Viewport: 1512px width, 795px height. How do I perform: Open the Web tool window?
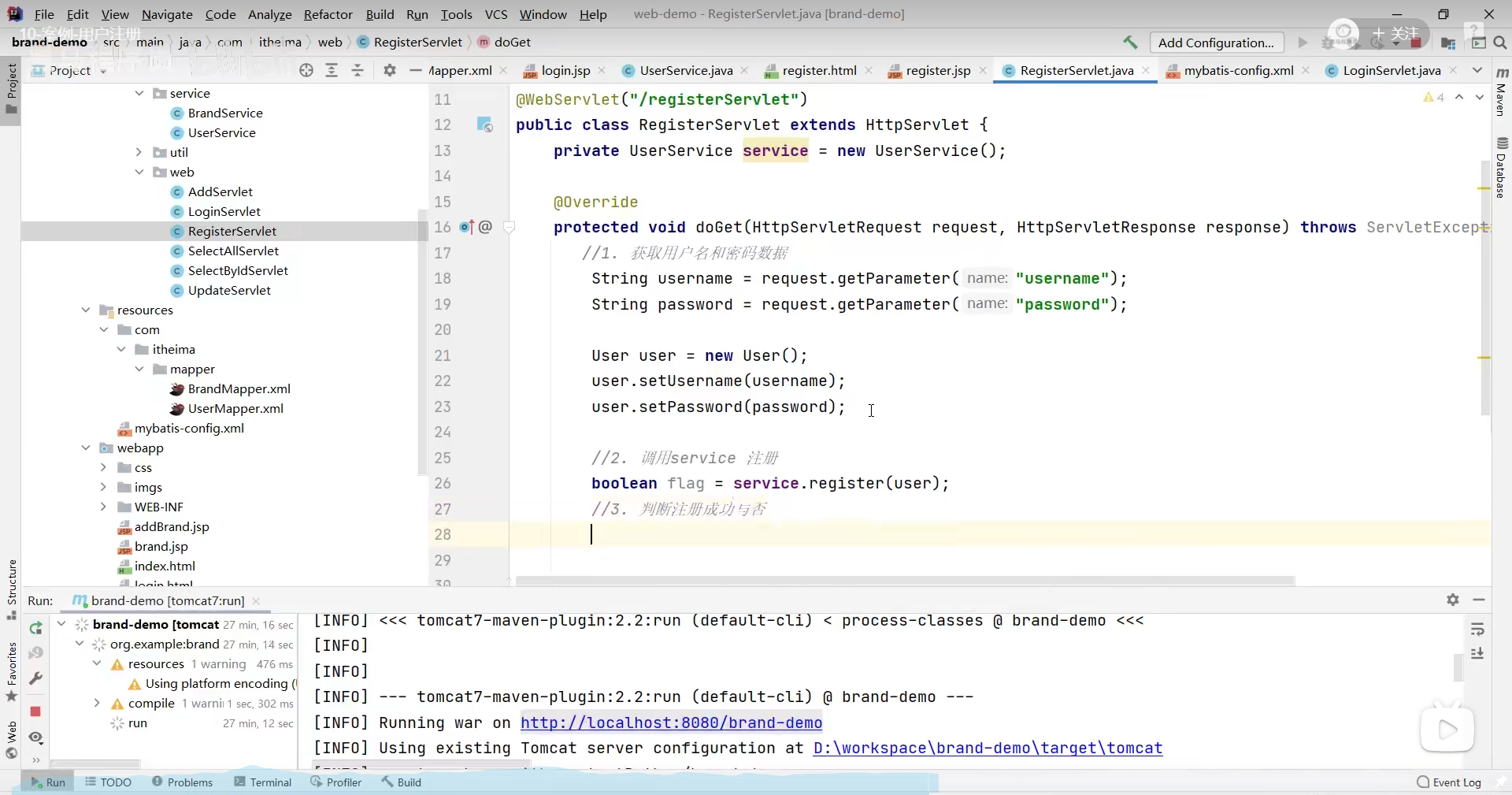tap(11, 740)
